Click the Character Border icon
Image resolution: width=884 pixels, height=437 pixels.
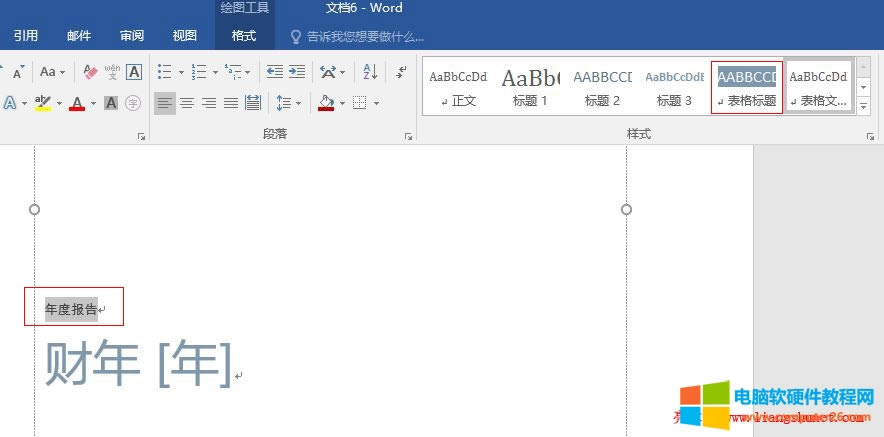point(134,72)
